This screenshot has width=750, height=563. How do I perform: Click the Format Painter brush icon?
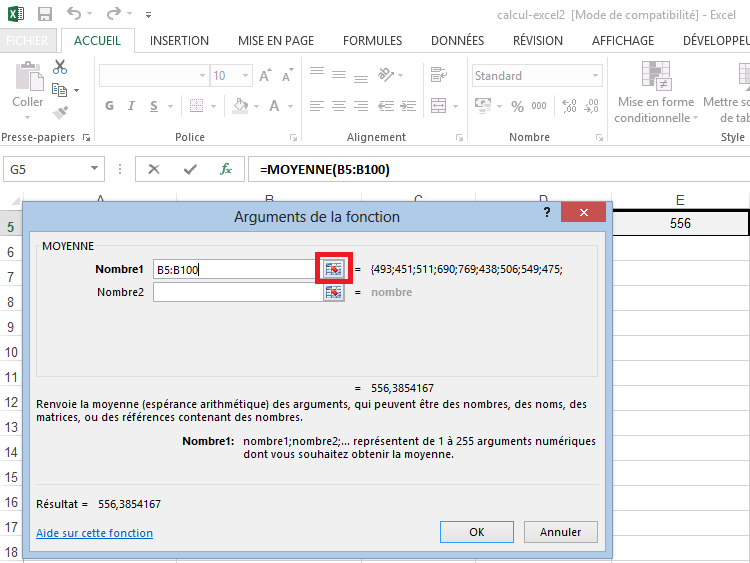pyautogui.click(x=60, y=113)
